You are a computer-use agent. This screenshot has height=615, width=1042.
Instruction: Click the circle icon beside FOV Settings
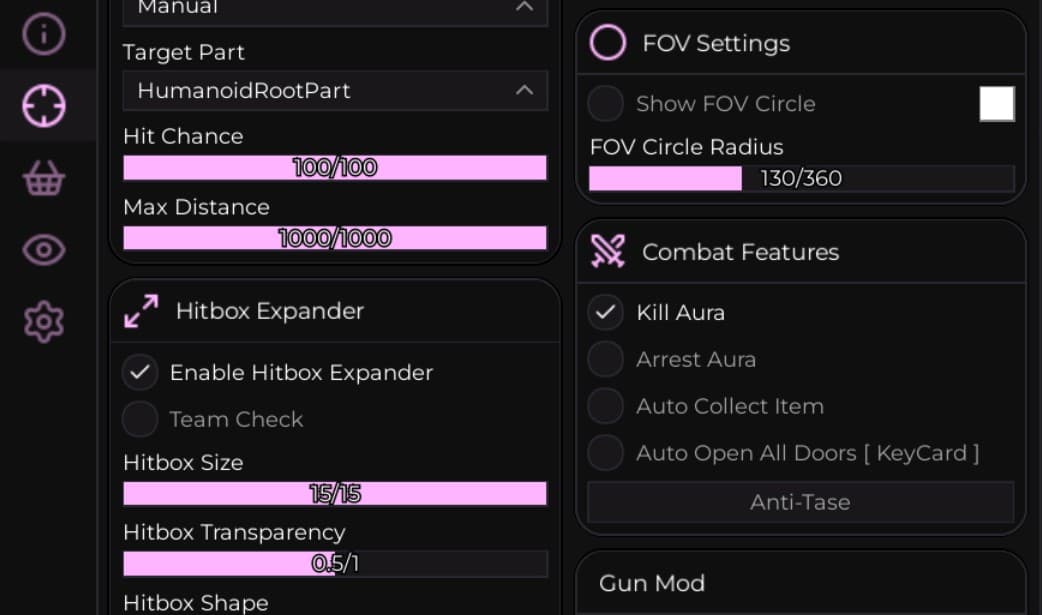tap(608, 43)
